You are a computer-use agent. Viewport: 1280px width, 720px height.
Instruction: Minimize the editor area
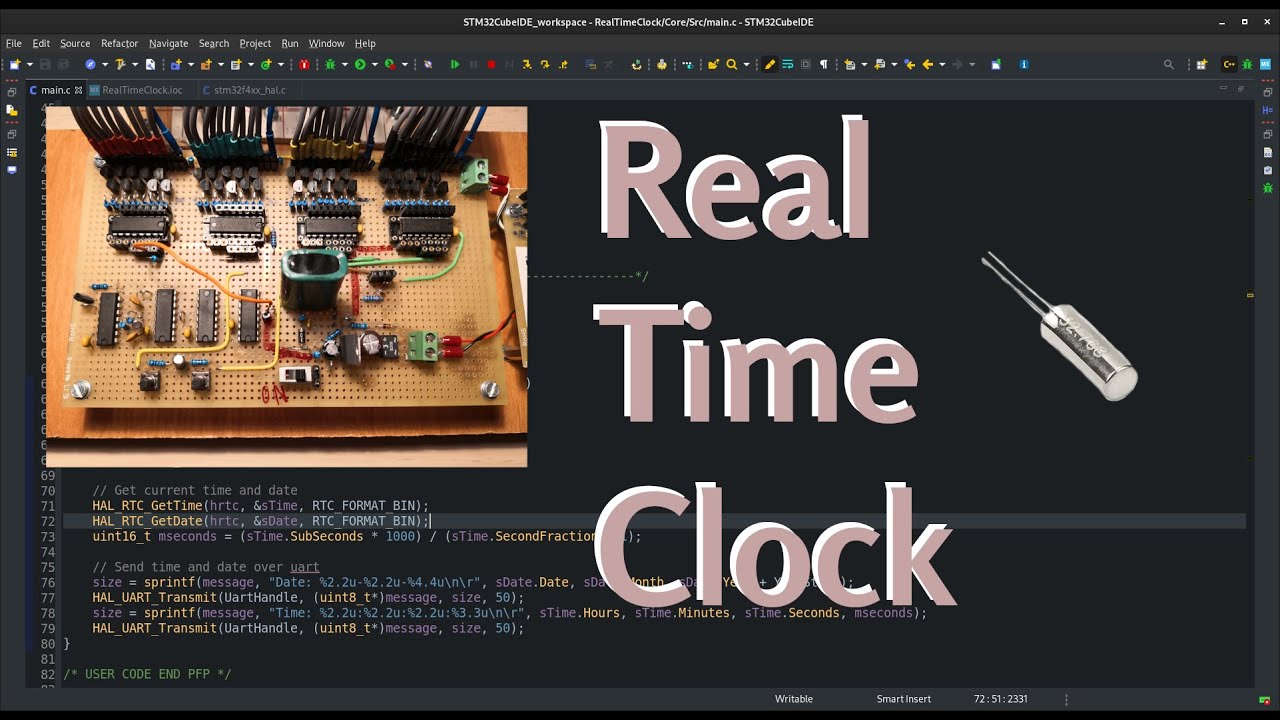[1223, 88]
